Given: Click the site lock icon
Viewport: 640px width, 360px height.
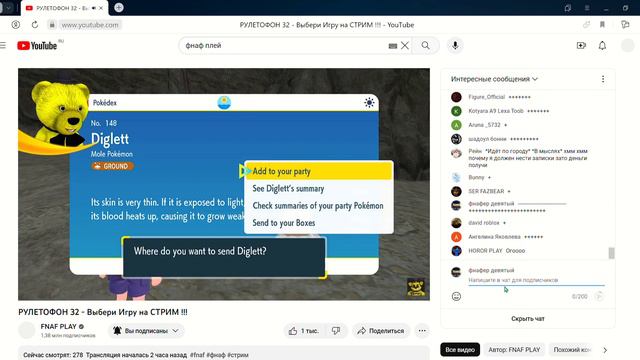Looking at the screenshot, I should [x=52, y=25].
